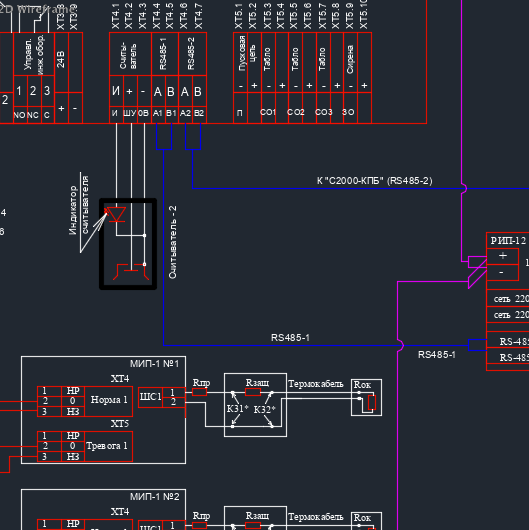Click the К31* contact label
Viewport: 529px width, 530px height.
click(x=237, y=409)
